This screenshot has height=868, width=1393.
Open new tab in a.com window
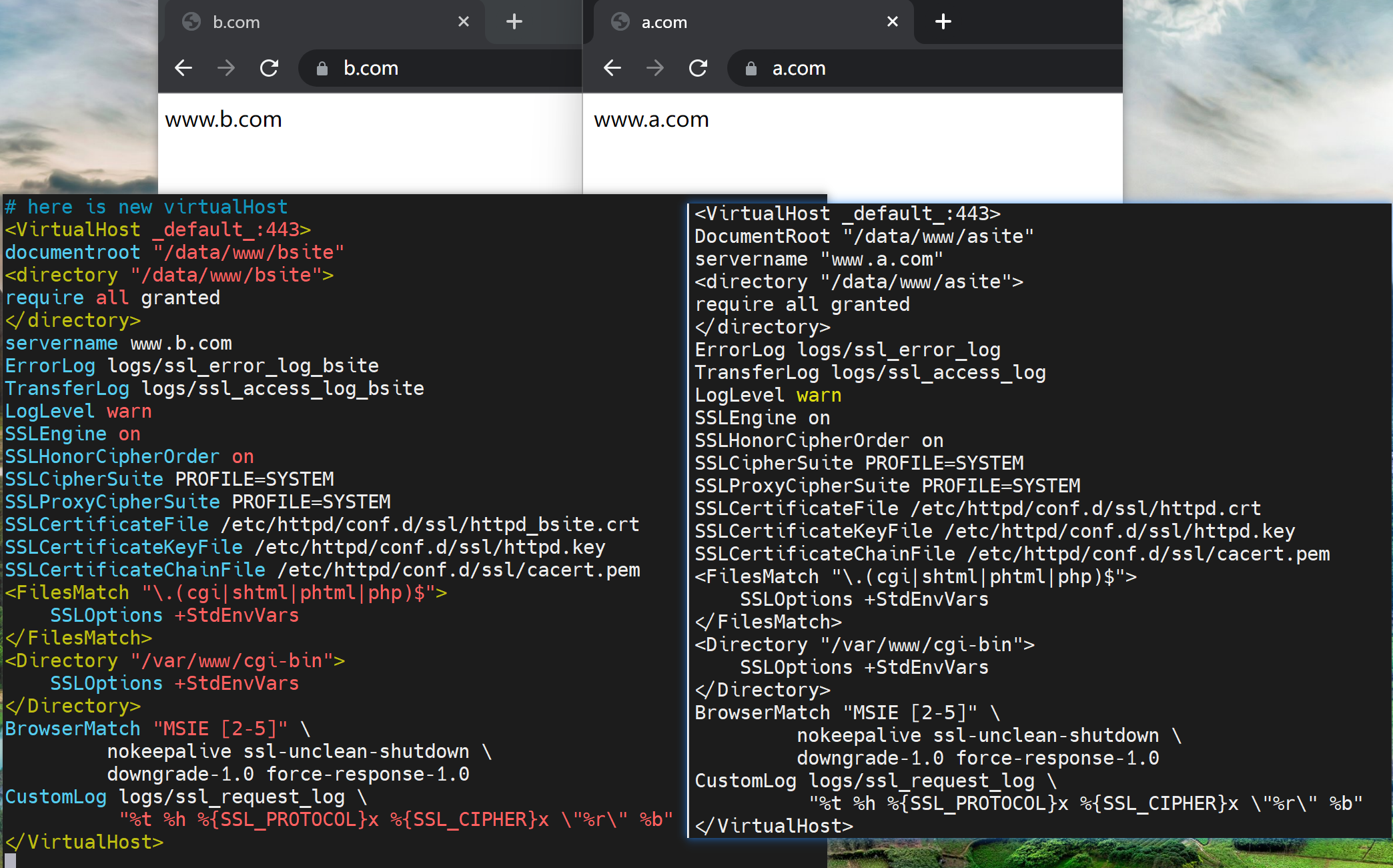943,22
